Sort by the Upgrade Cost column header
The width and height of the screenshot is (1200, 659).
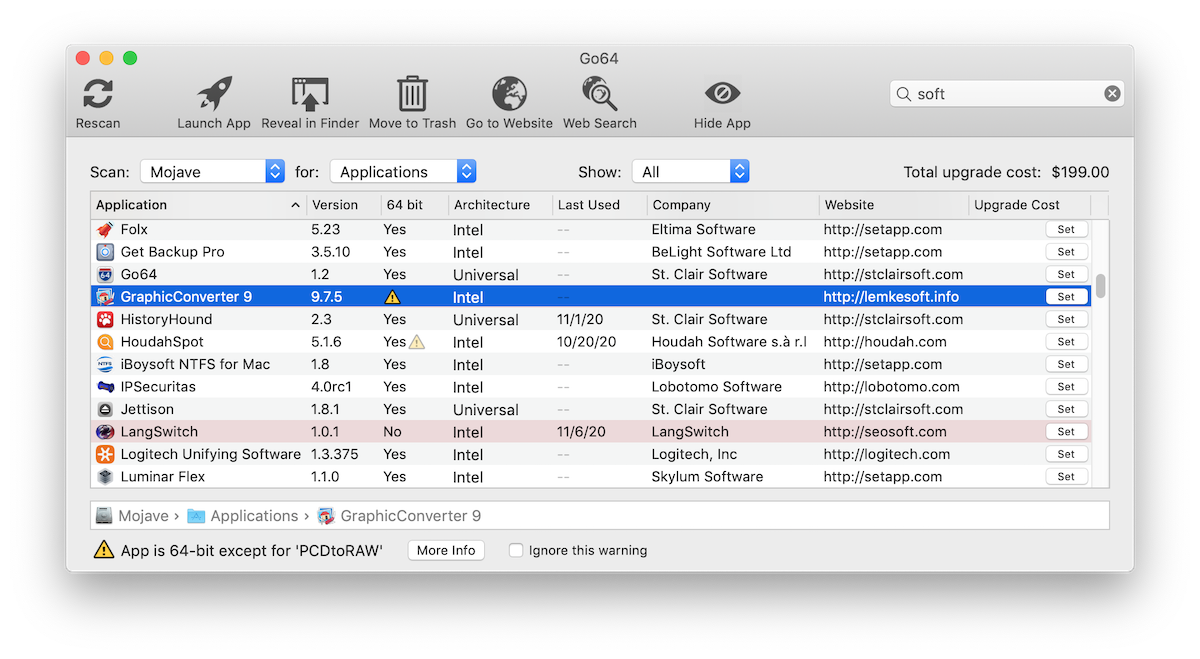pyautogui.click(x=1029, y=205)
